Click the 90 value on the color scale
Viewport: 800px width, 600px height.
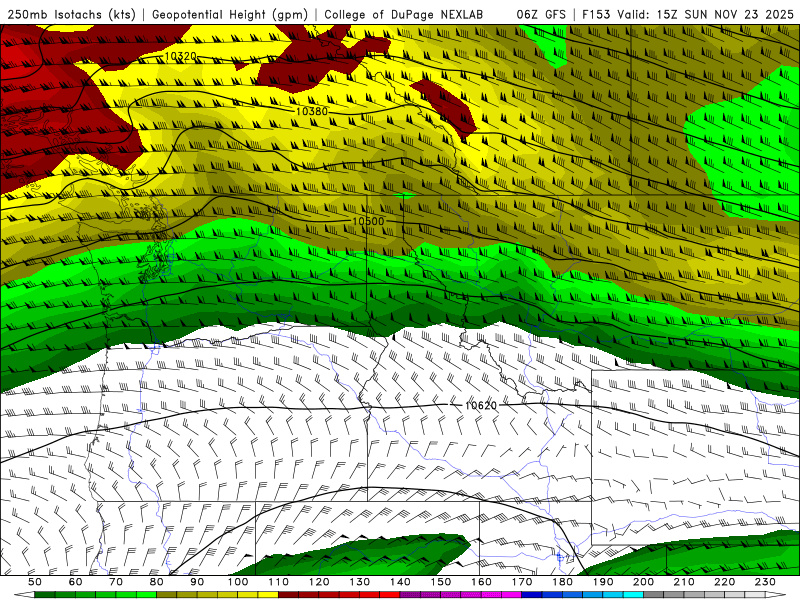197,582
